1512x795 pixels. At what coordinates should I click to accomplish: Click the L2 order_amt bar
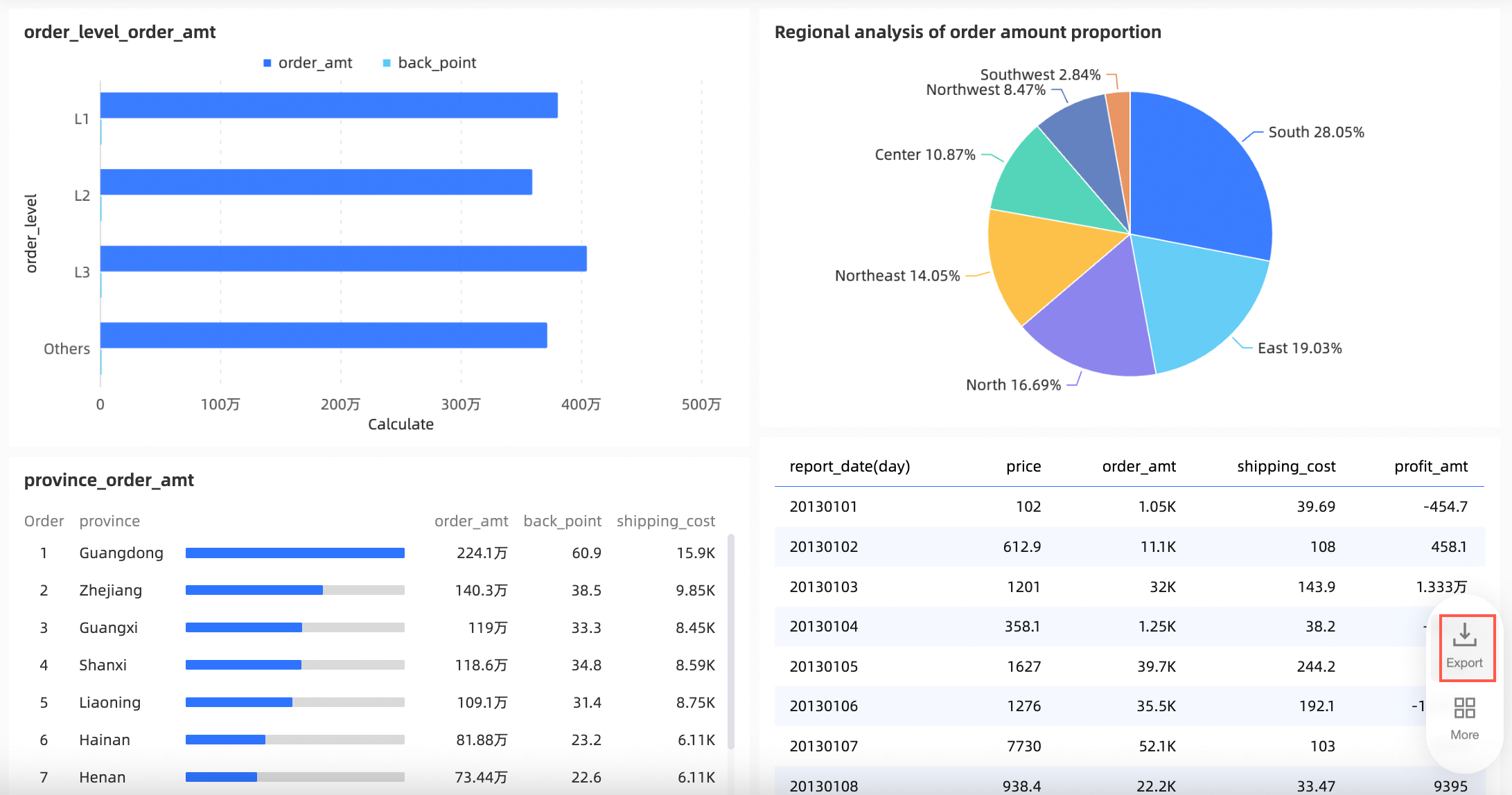[316, 182]
